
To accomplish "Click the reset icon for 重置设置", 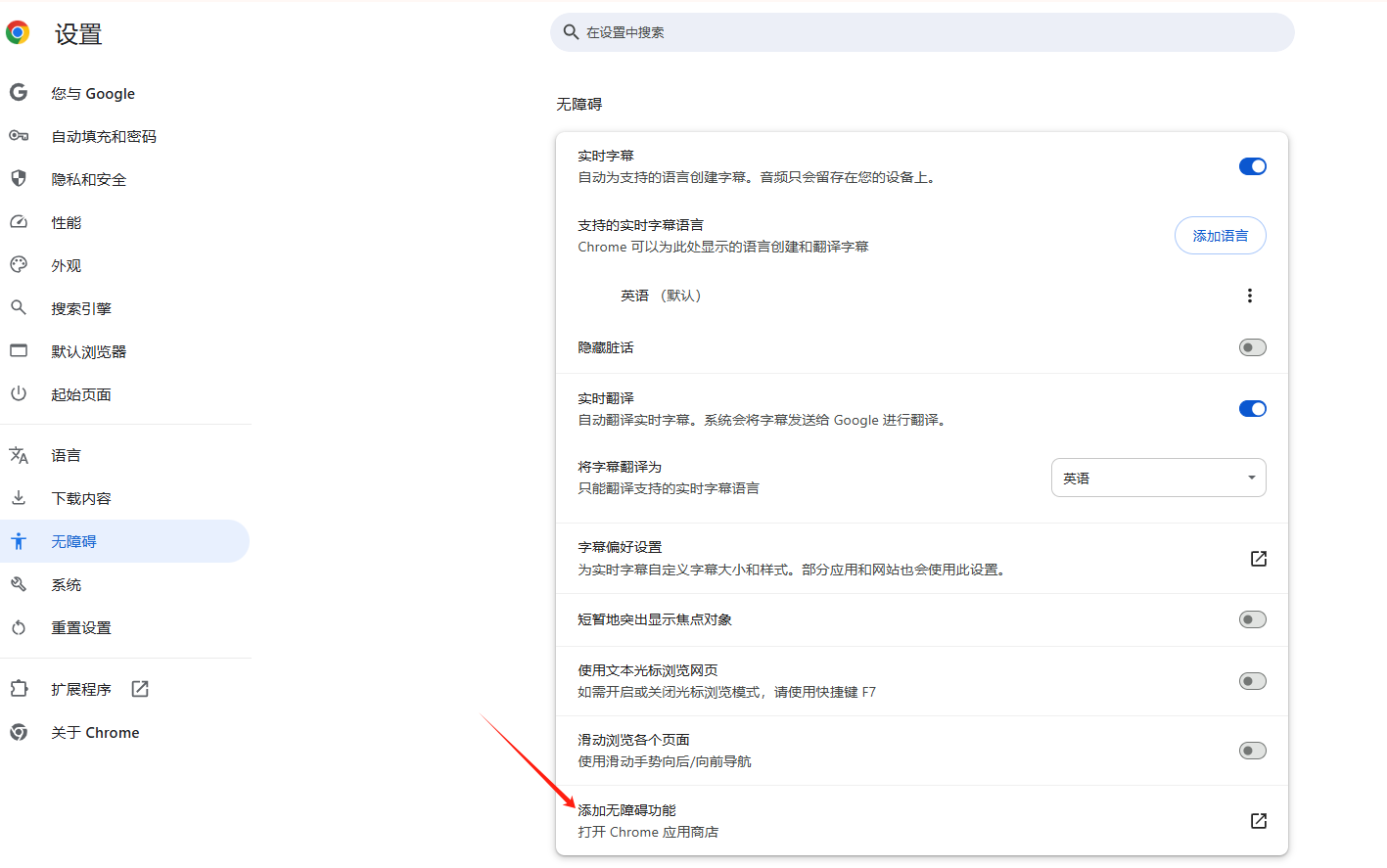I will click(19, 627).
